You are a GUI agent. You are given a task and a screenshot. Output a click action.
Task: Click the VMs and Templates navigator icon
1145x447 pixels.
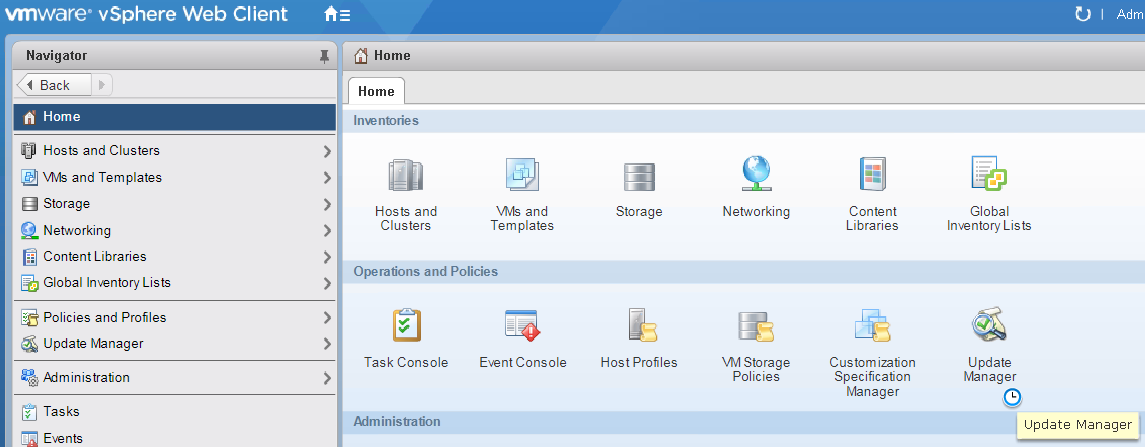pos(29,177)
